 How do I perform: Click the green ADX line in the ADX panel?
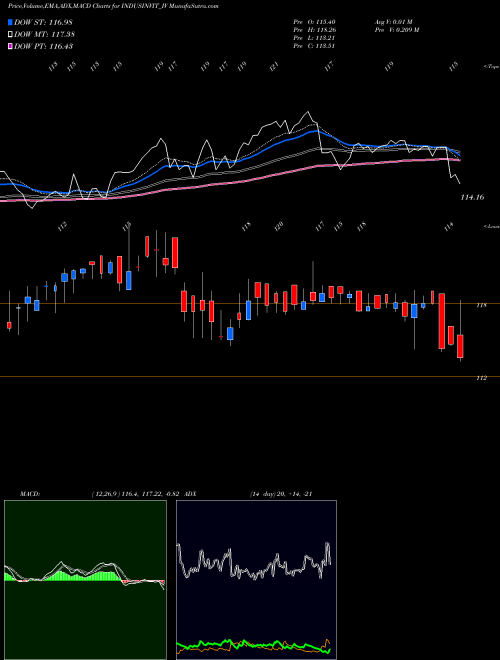click(253, 645)
